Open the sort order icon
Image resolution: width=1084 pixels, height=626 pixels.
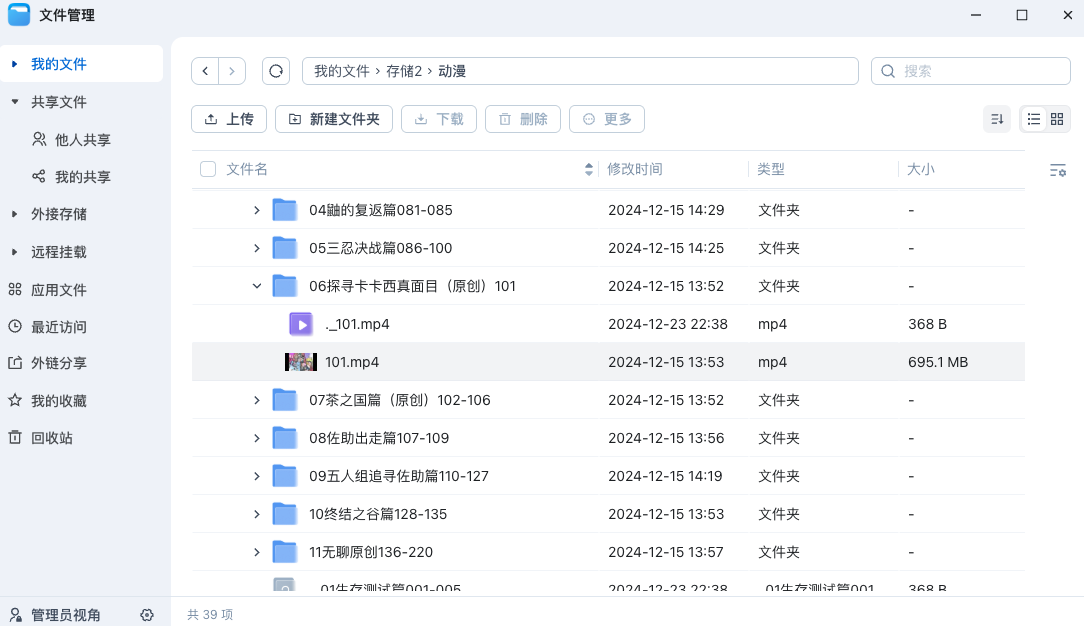pos(996,119)
